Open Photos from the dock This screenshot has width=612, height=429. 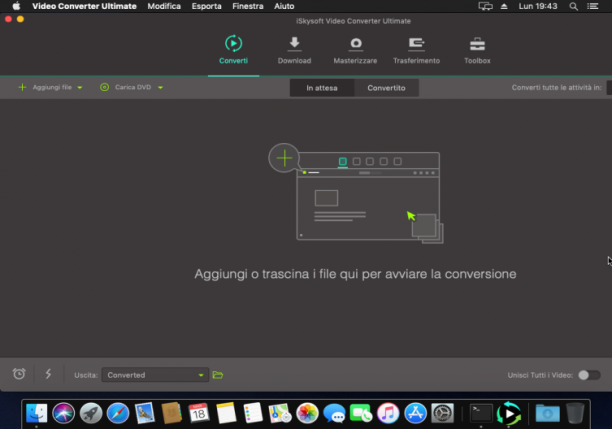[x=307, y=413]
